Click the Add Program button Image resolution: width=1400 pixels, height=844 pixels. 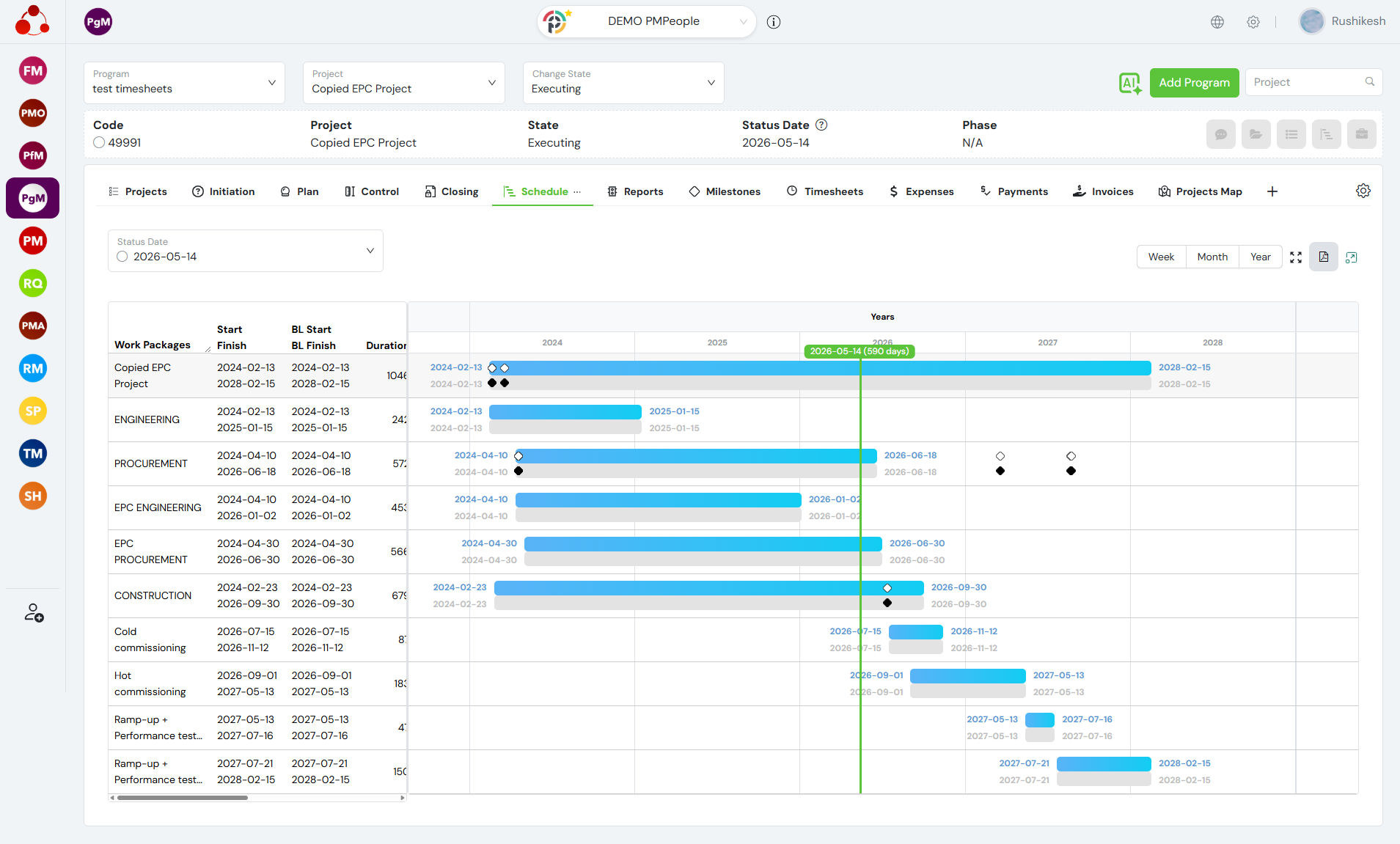[1194, 83]
